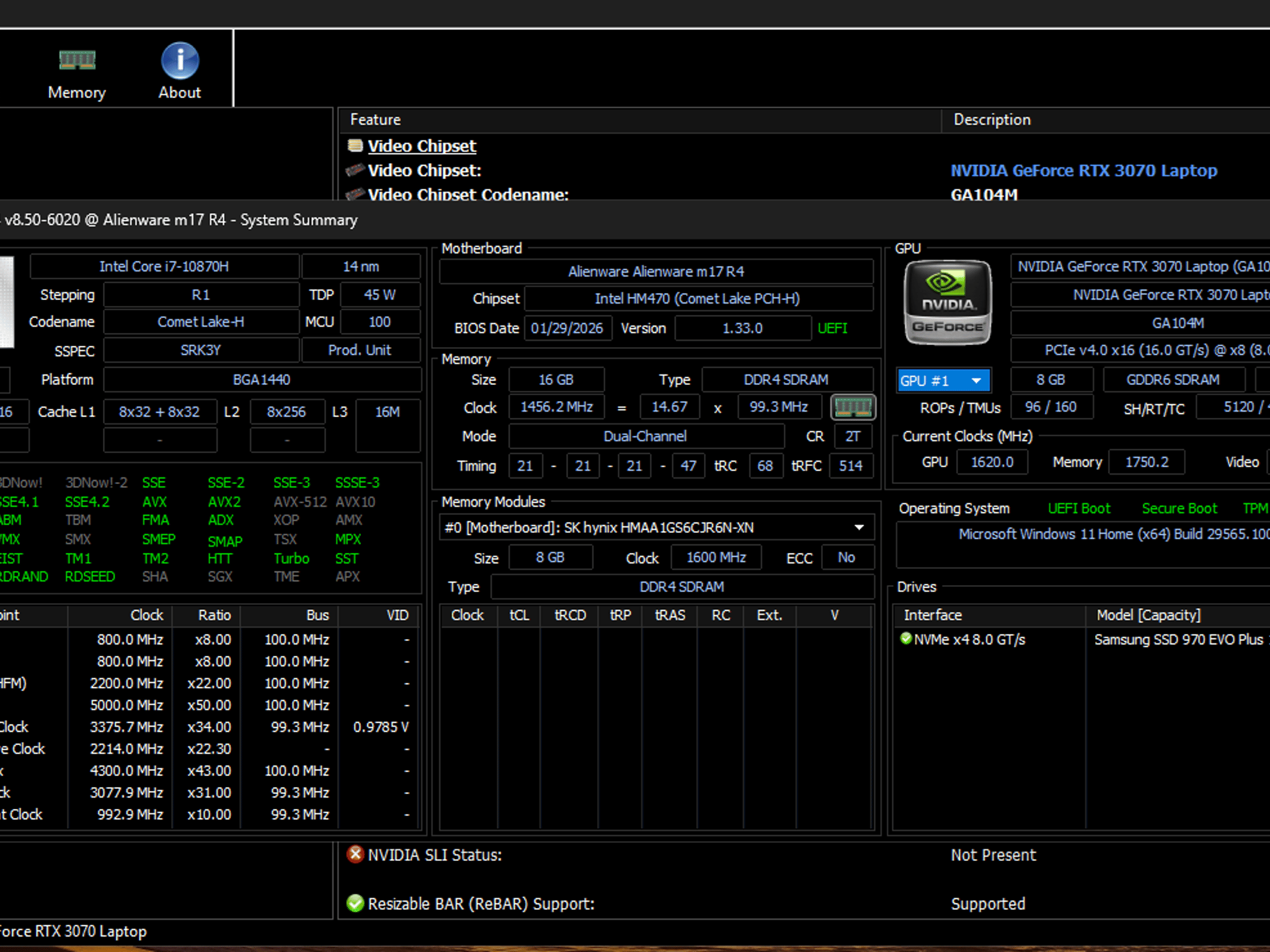Viewport: 1270px width, 952px height.
Task: Click the Resizable BAR status Supported
Action: coord(988,904)
